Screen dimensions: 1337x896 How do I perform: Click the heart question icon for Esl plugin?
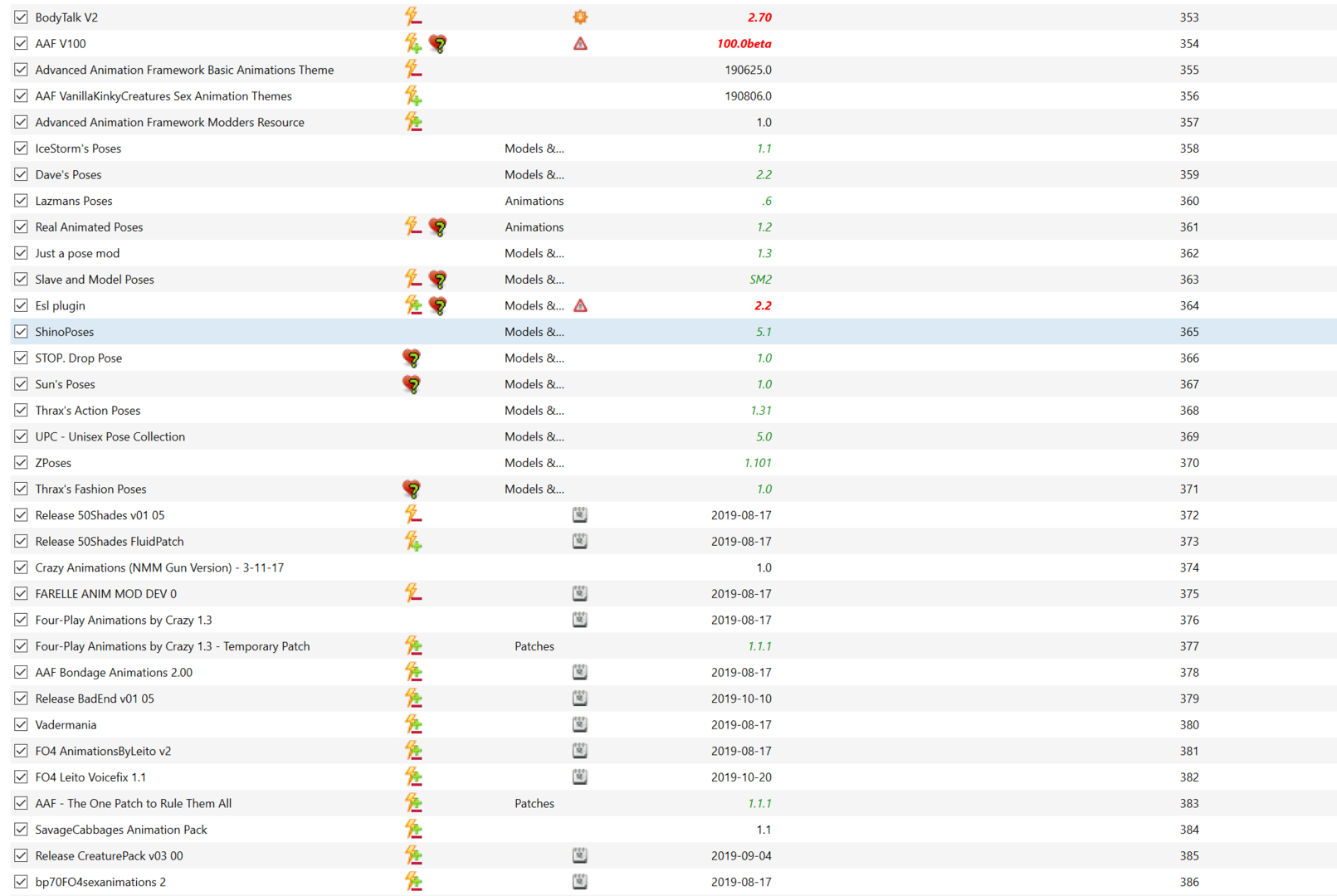[438, 305]
